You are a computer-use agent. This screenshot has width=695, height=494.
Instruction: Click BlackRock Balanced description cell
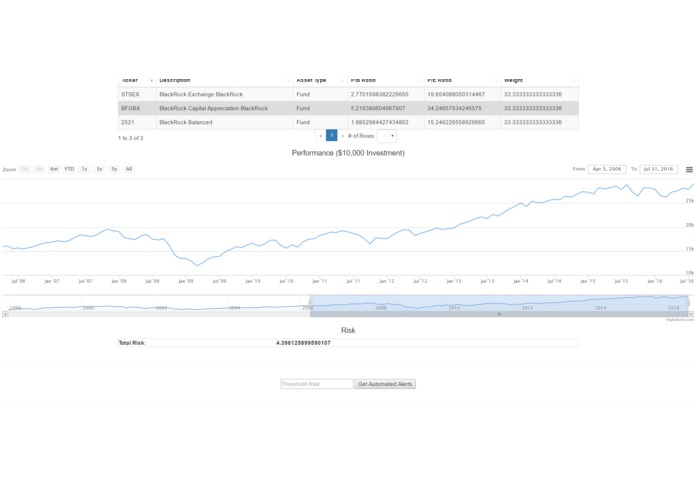pyautogui.click(x=225, y=122)
